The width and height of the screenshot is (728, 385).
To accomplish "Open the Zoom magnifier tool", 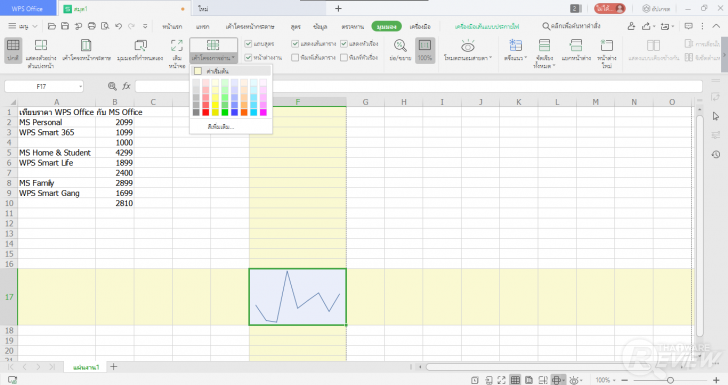I will click(400, 46).
